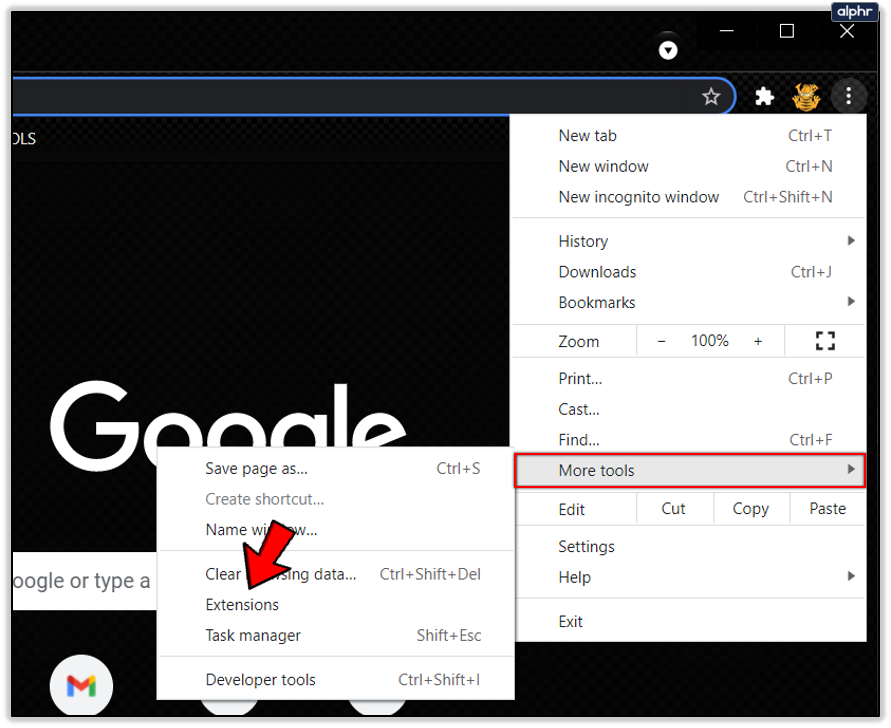
Task: Select Cast... menu item
Action: tap(689, 409)
